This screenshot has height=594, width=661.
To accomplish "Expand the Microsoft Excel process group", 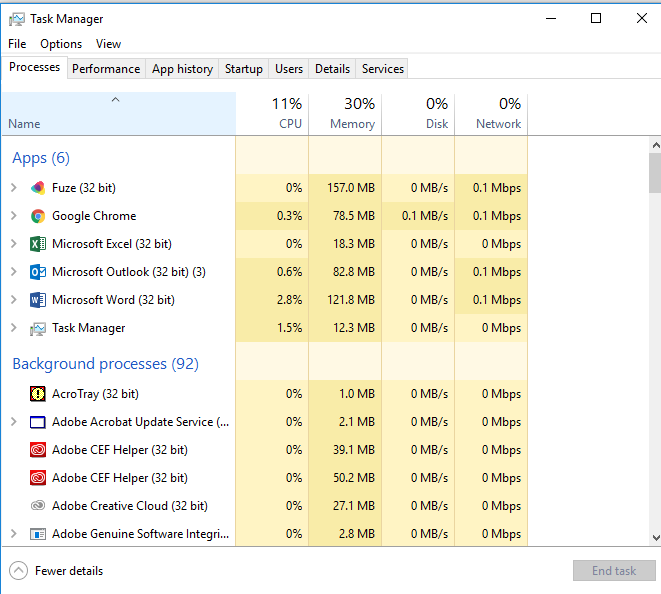I will click(13, 244).
